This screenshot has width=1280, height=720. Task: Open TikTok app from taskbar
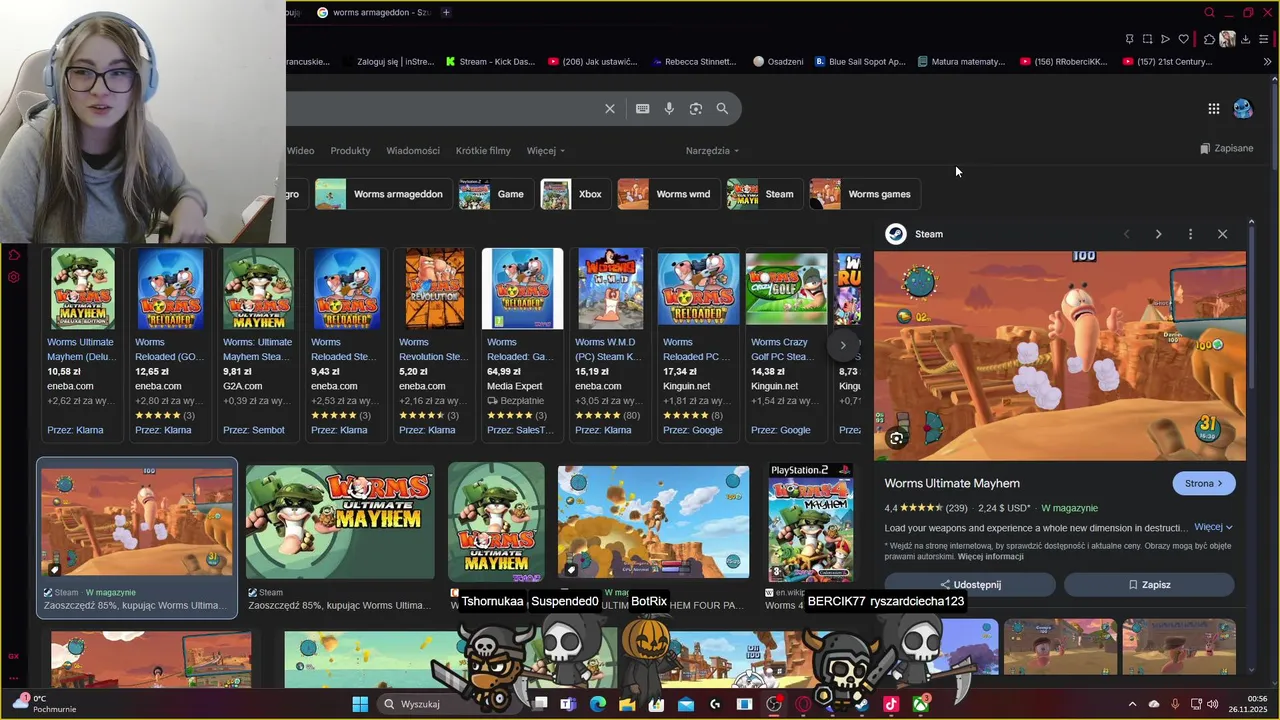tap(890, 704)
